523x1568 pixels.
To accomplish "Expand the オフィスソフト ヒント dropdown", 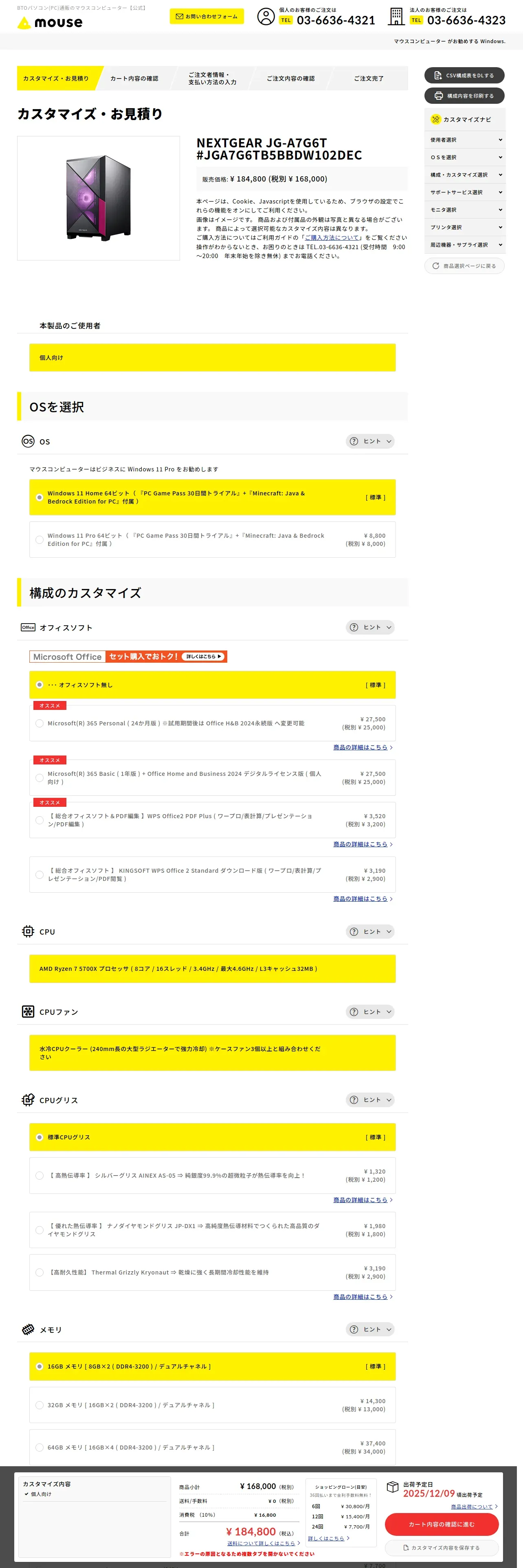I will coord(370,627).
